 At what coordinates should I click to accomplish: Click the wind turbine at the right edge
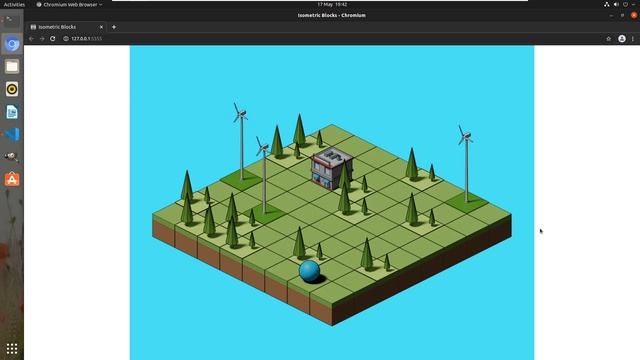point(466,163)
